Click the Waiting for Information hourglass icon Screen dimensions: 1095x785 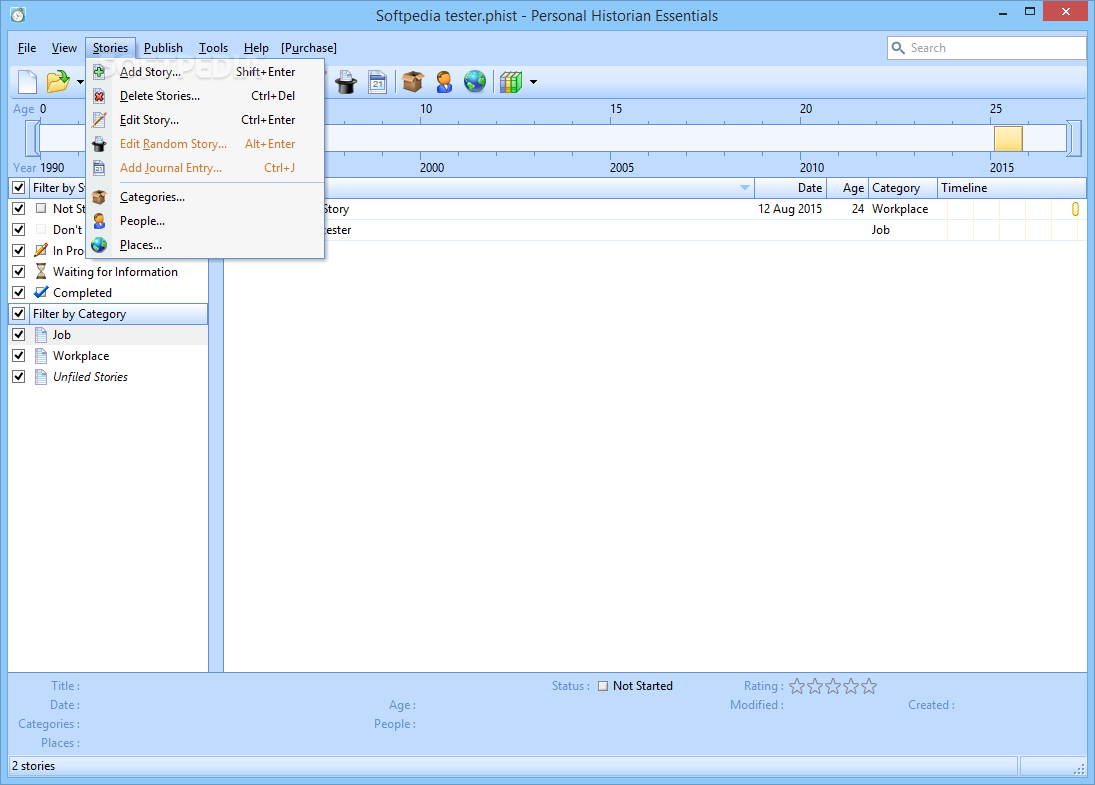tap(41, 271)
